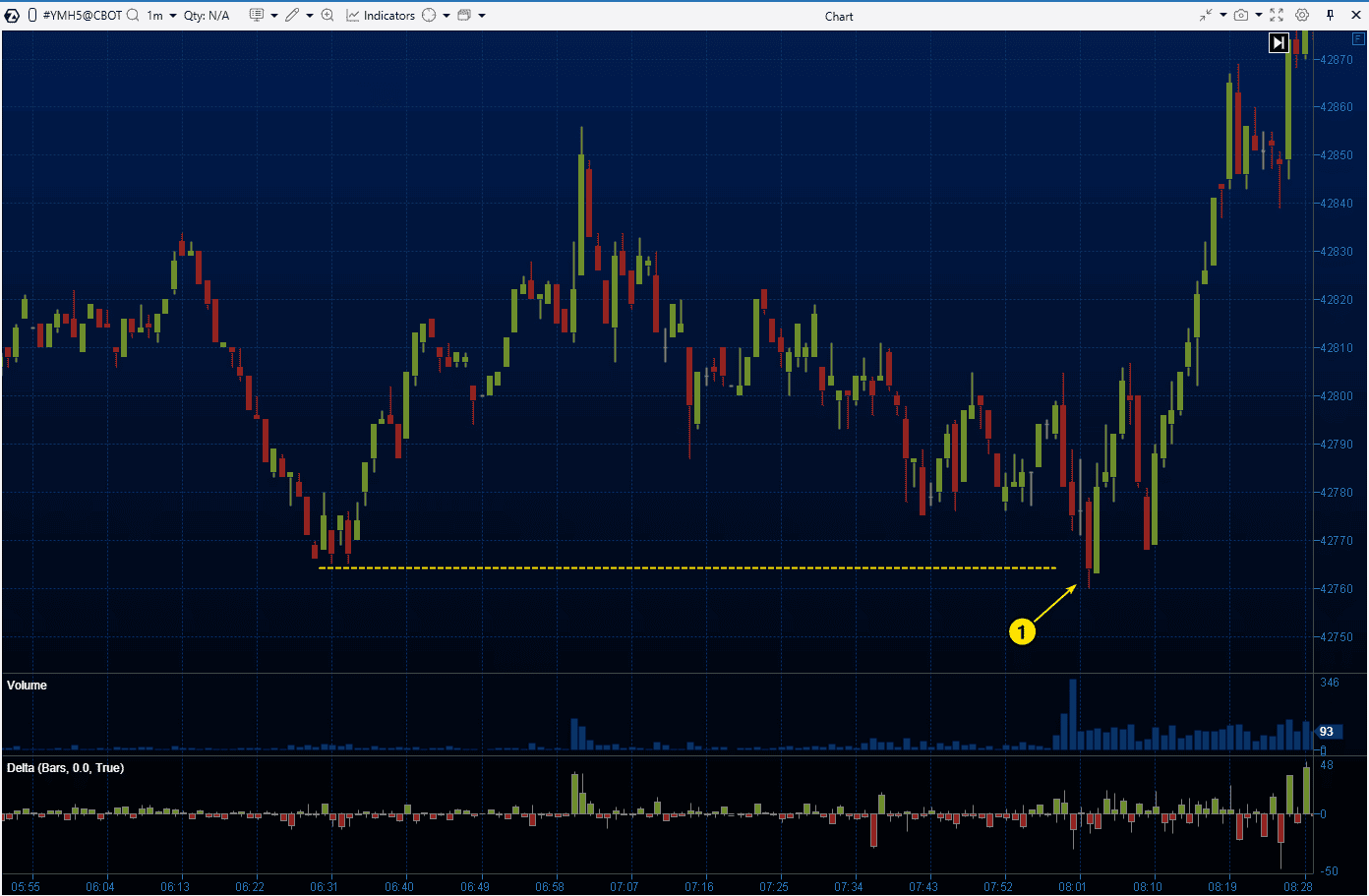Select the chart display type icon
The image size is (1369, 896).
click(257, 15)
